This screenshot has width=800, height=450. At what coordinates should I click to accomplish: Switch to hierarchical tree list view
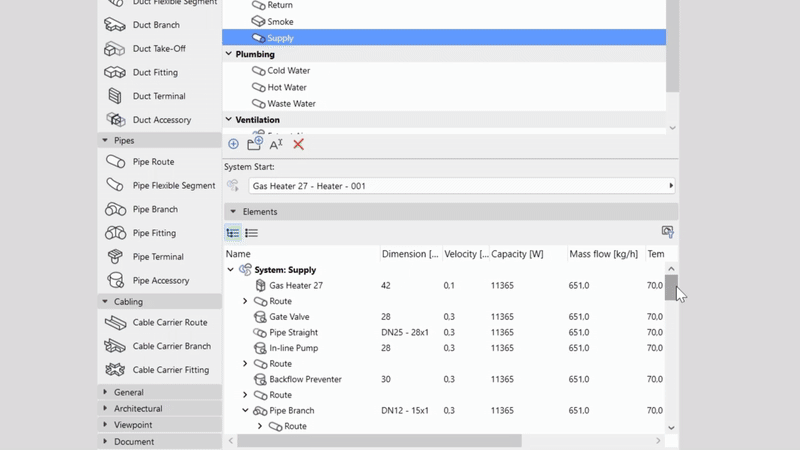[x=233, y=233]
